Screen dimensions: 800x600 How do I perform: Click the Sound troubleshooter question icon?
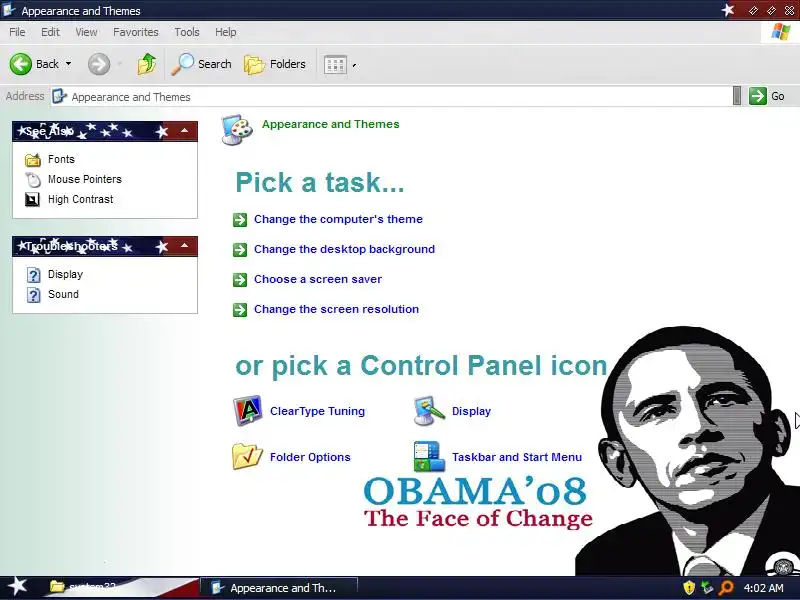pos(33,295)
